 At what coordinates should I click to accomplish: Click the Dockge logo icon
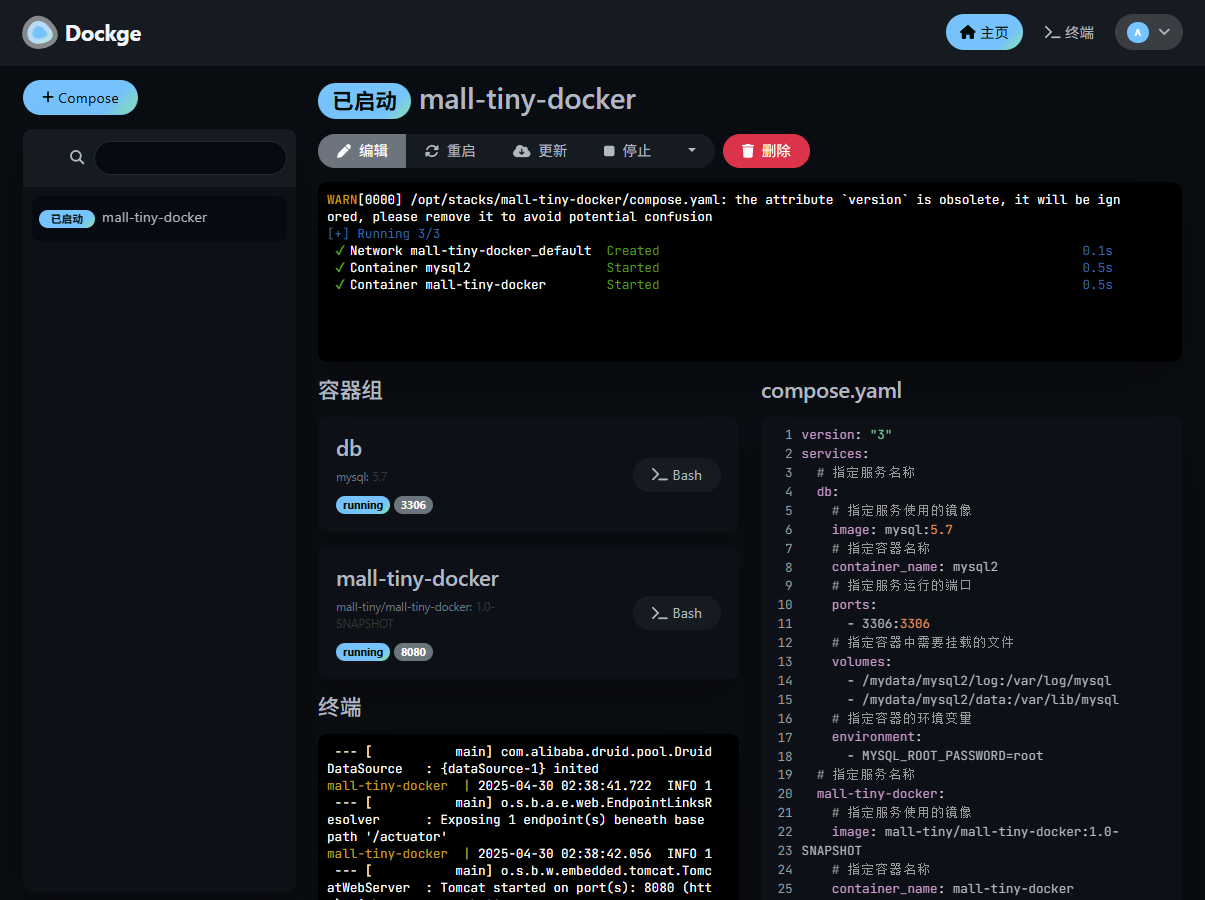(40, 33)
